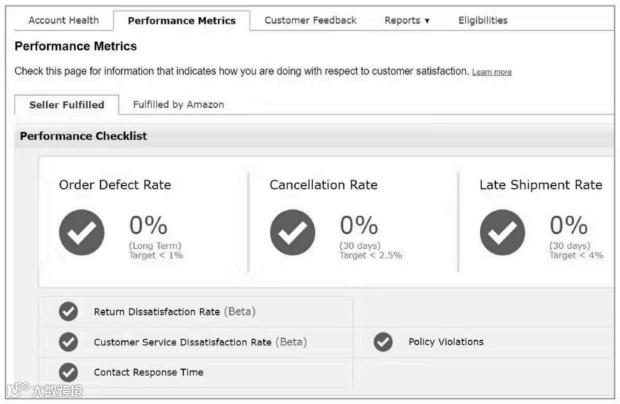Click the Late Shipment Rate checkmark icon
Viewport: 620px width, 404px height.
point(502,233)
